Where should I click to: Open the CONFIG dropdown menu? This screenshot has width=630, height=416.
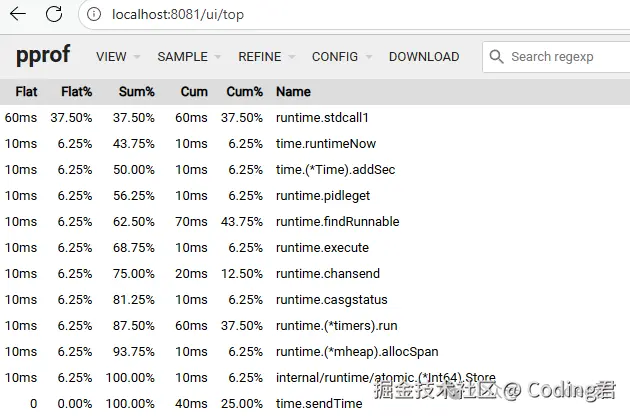[x=341, y=57]
